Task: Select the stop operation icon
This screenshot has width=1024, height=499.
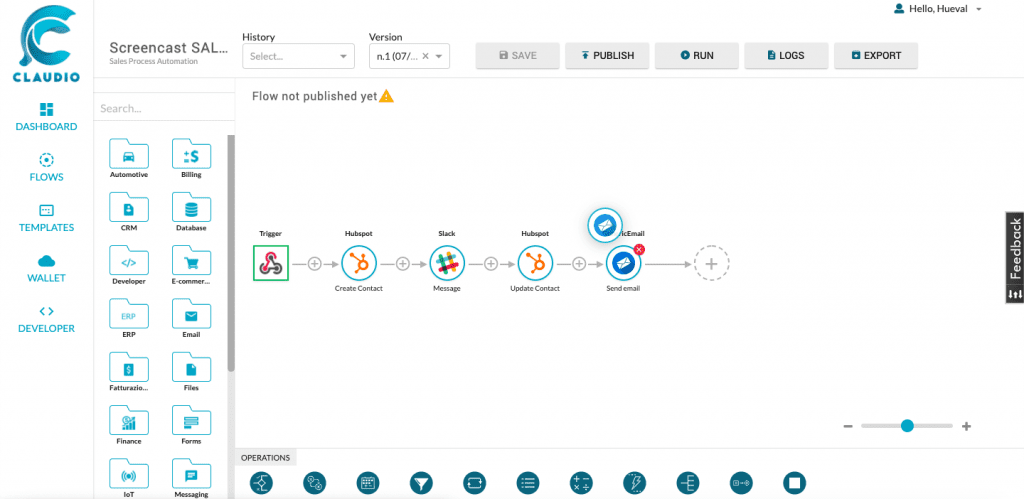Action: [x=795, y=483]
